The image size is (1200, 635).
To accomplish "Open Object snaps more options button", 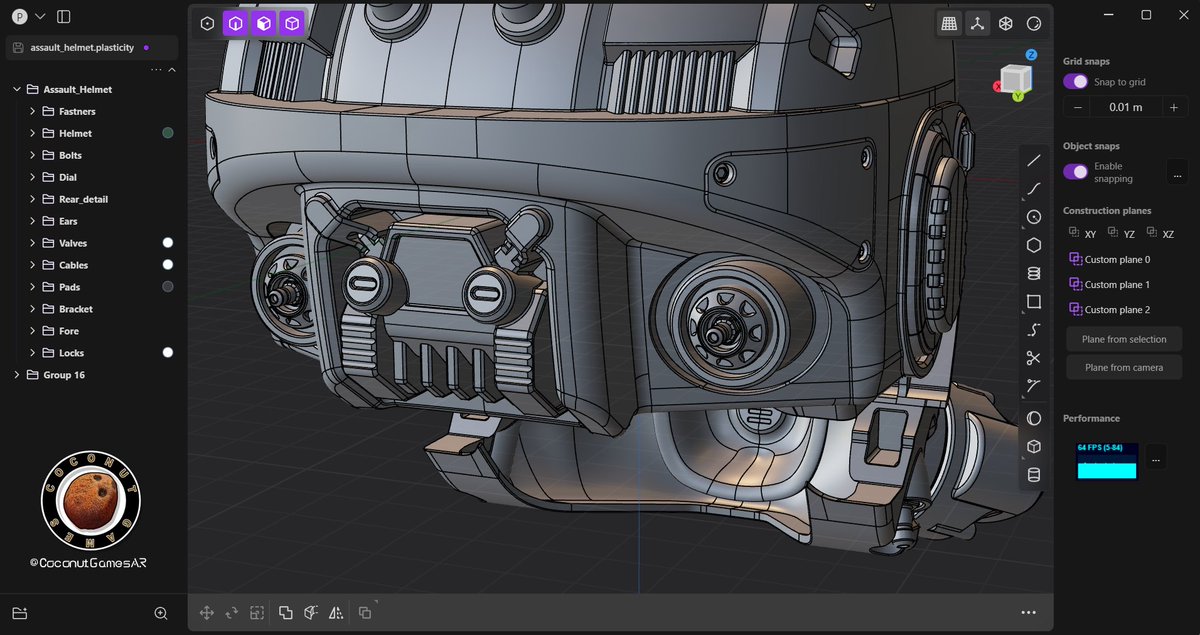I will click(1177, 172).
